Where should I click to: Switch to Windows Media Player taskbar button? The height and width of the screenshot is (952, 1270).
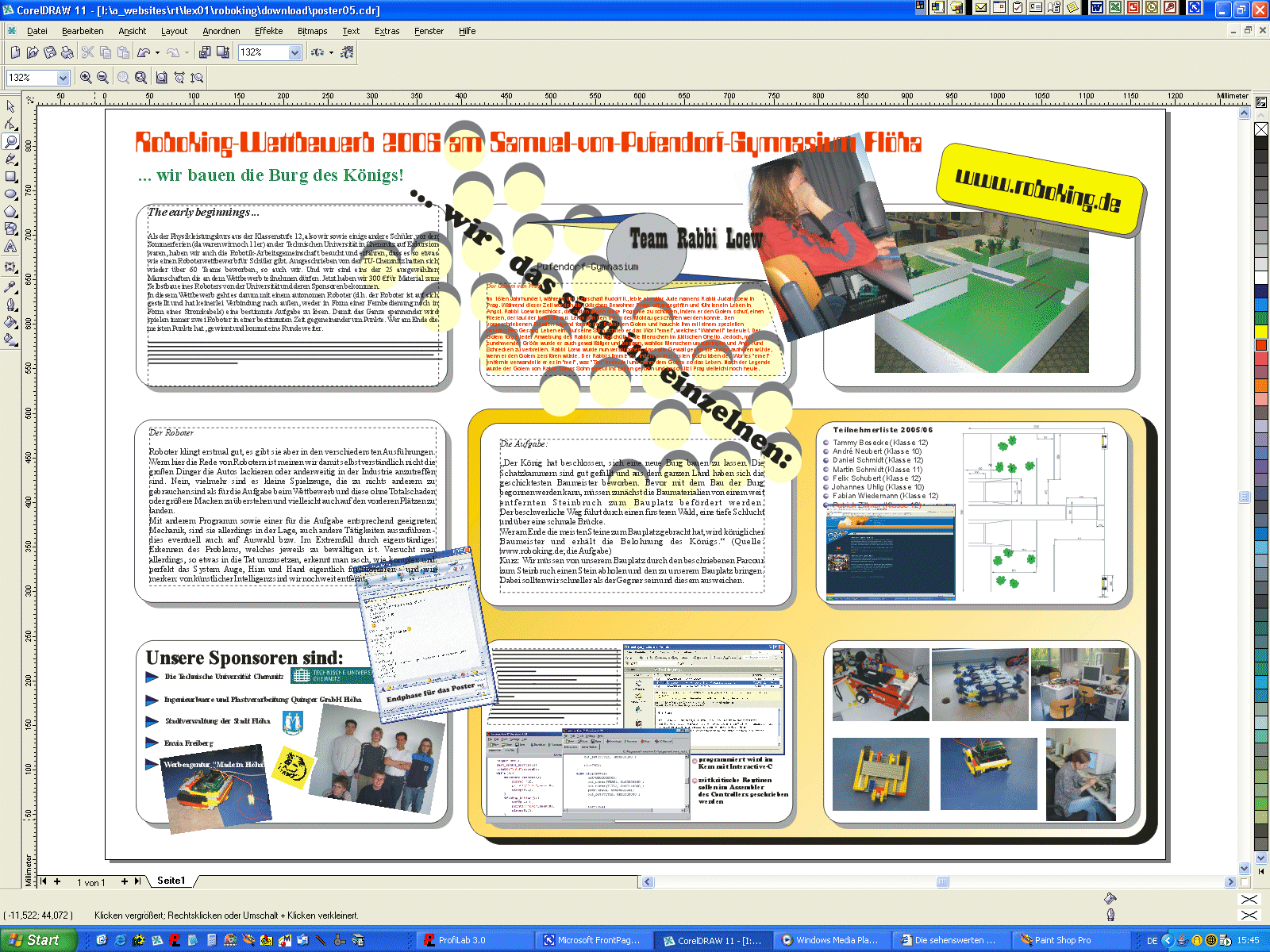click(832, 940)
